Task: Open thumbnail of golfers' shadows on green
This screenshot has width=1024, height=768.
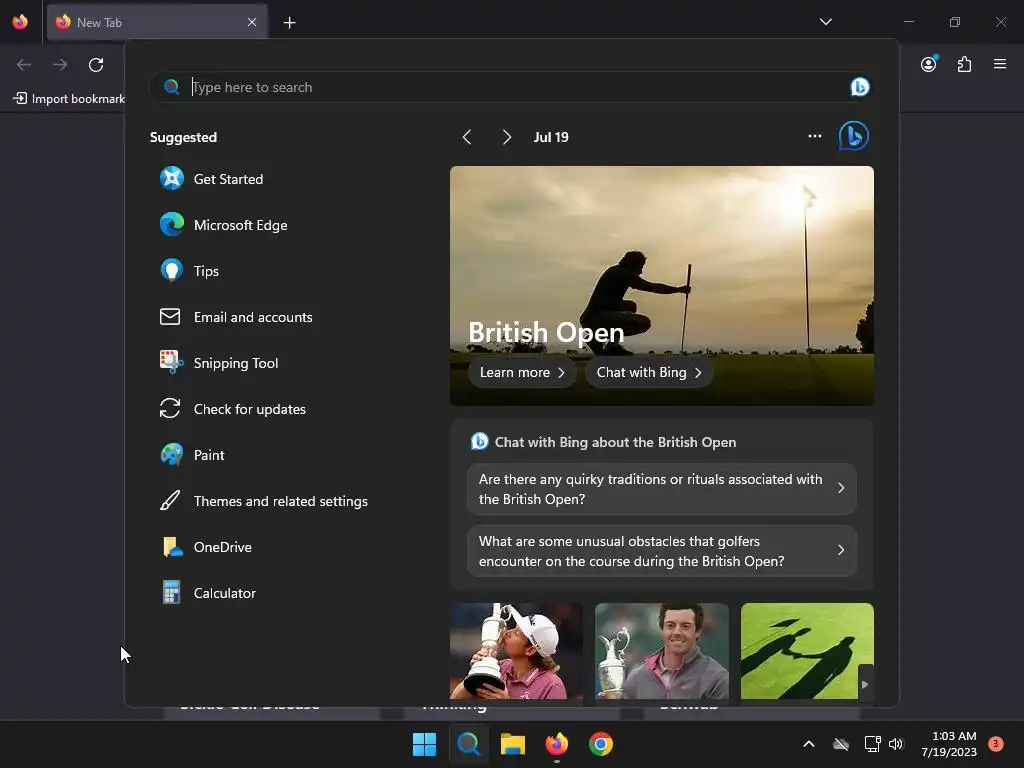Action: point(807,650)
